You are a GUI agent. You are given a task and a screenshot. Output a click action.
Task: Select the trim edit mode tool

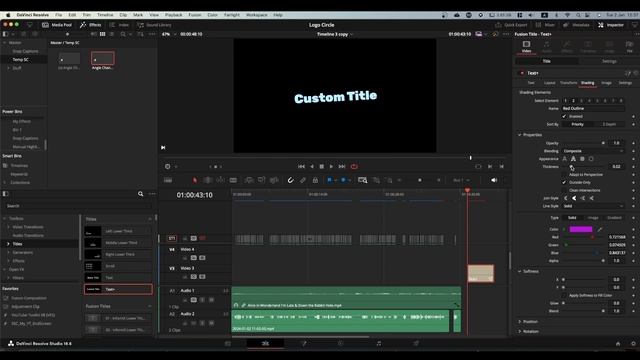(207, 180)
